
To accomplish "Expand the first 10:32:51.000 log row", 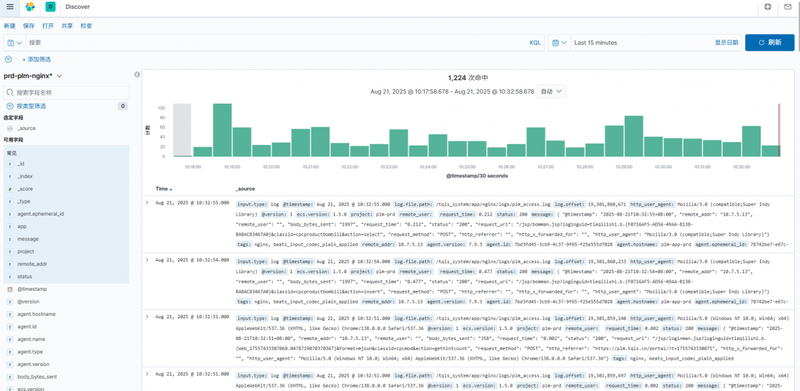I will (147, 316).
